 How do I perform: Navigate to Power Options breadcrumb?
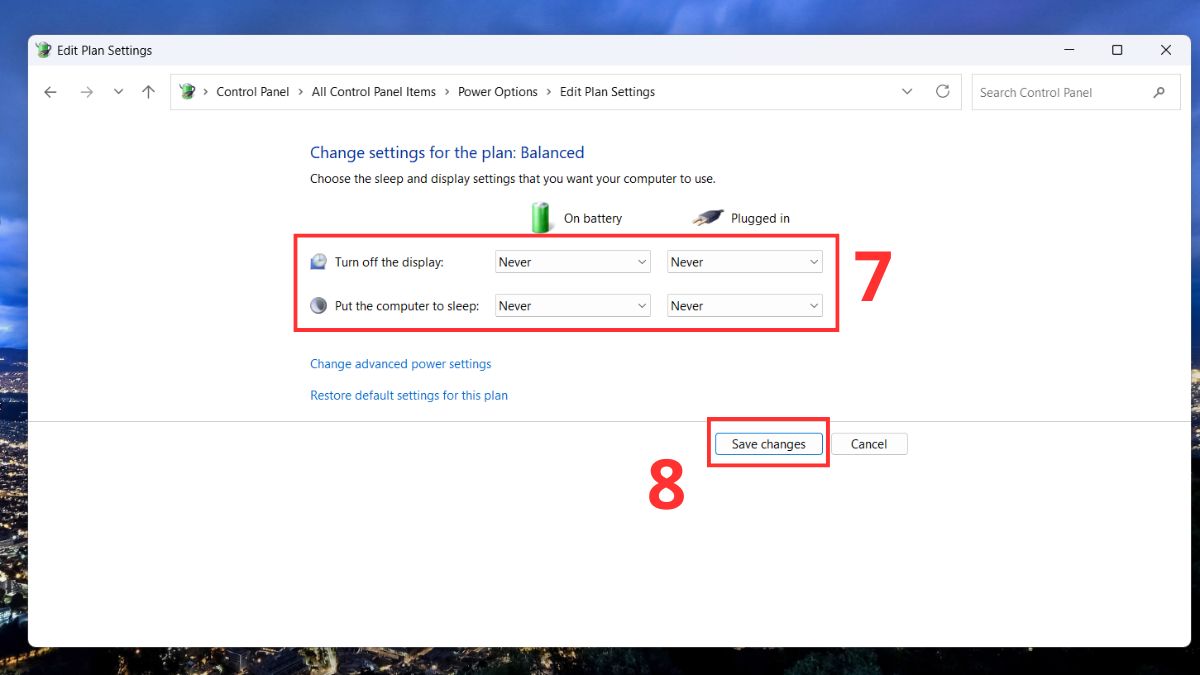point(497,92)
